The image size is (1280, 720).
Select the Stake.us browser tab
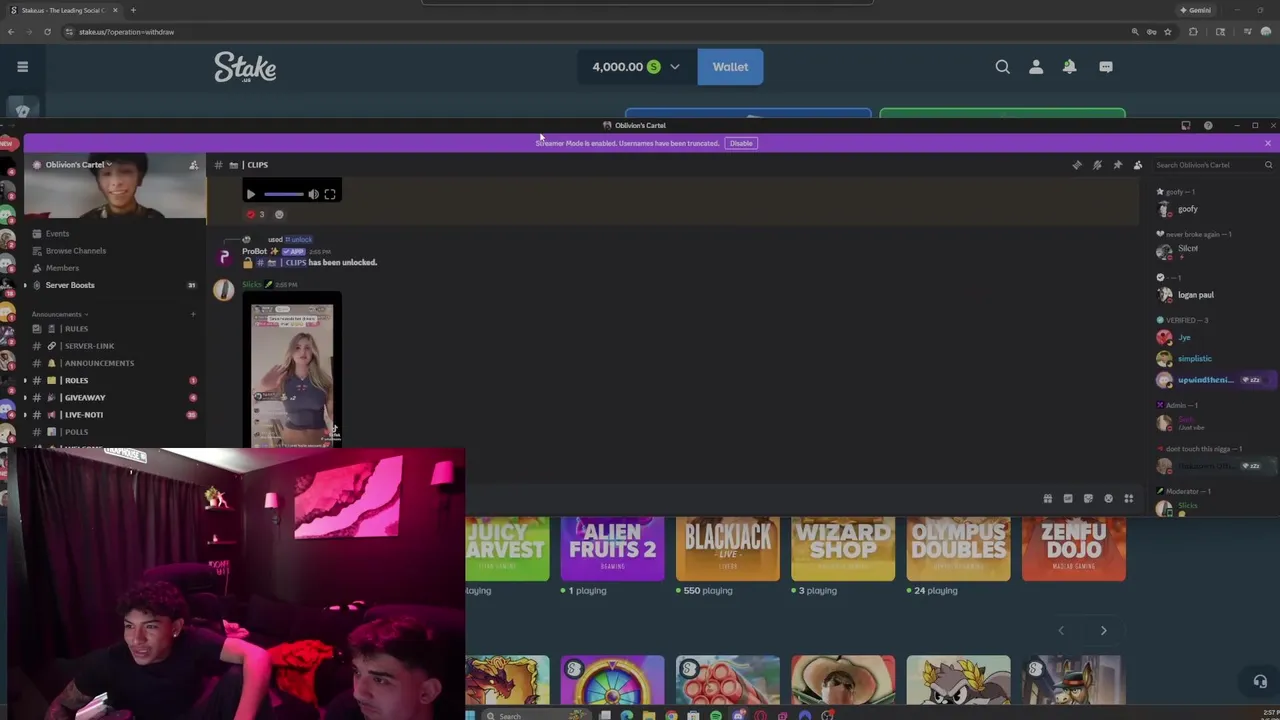[x=62, y=10]
